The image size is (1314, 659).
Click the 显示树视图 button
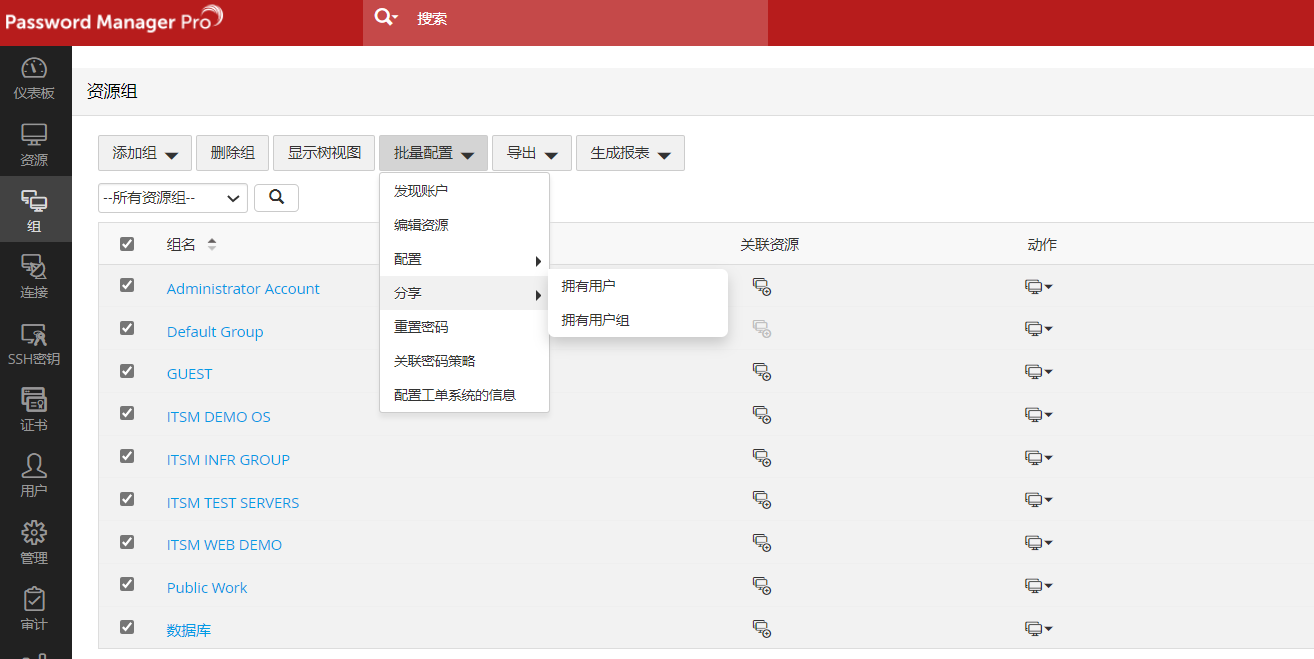point(324,153)
